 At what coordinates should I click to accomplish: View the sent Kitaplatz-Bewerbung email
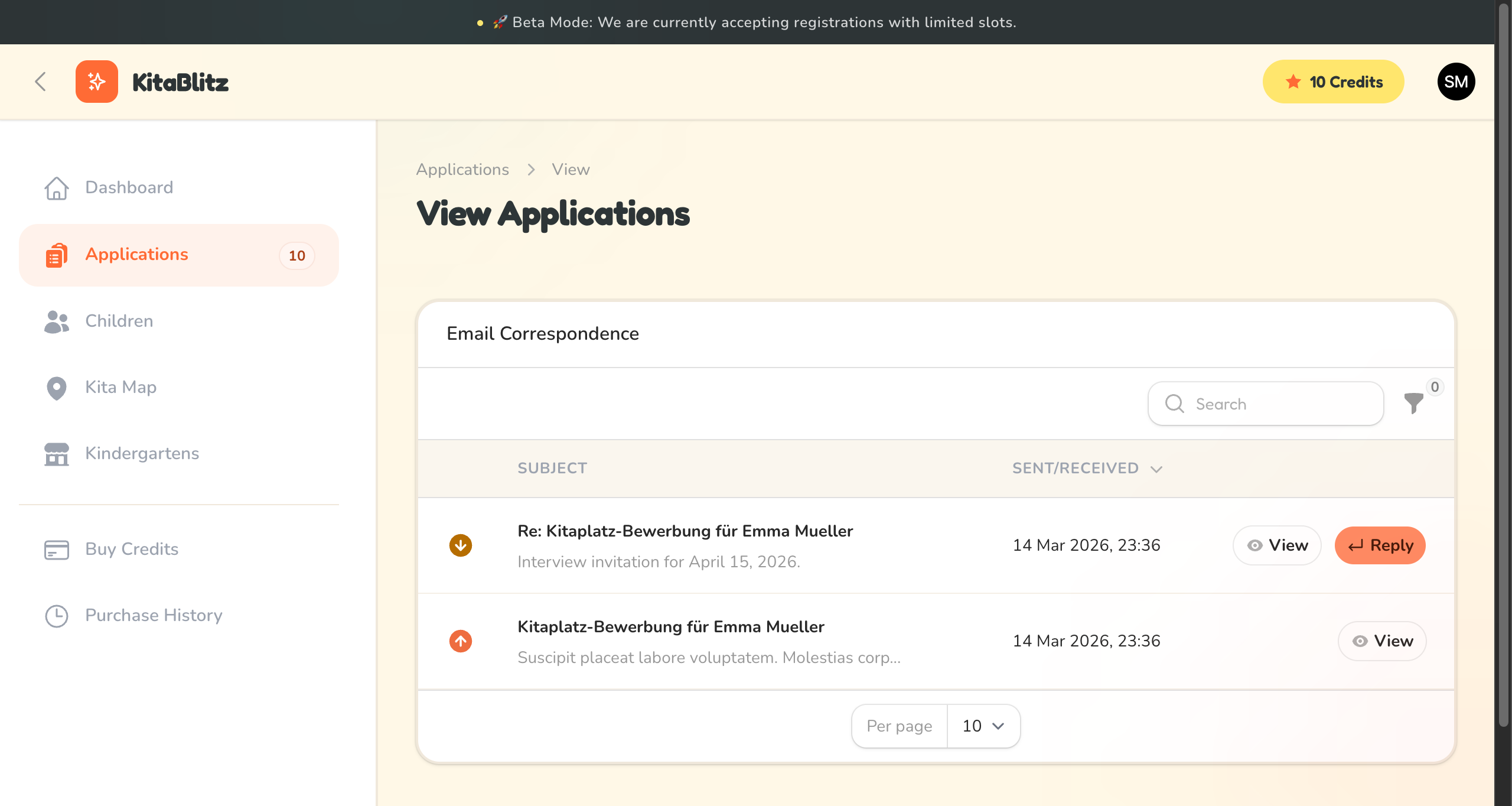[1381, 641]
